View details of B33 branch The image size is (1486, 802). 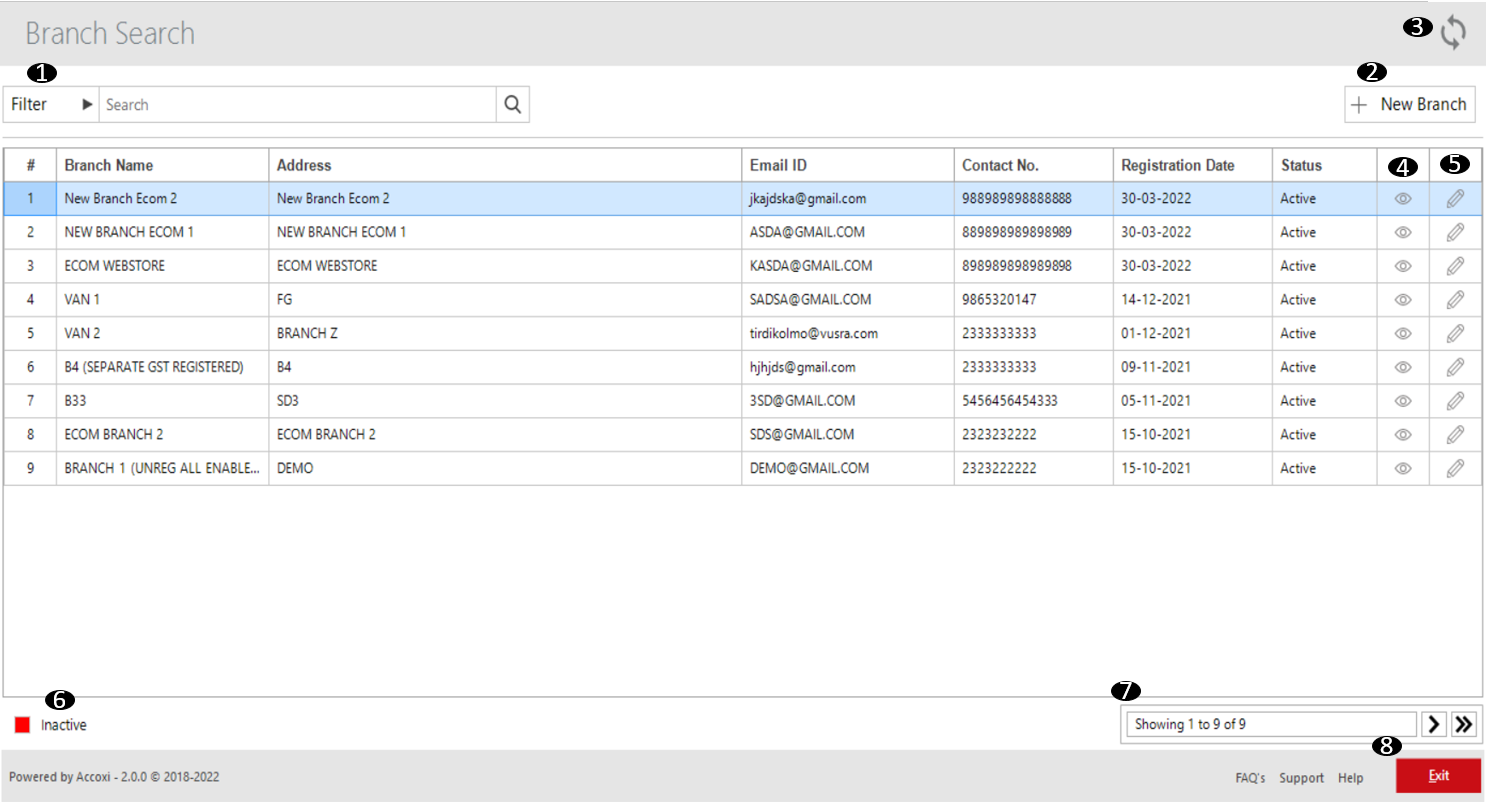pyautogui.click(x=1403, y=401)
